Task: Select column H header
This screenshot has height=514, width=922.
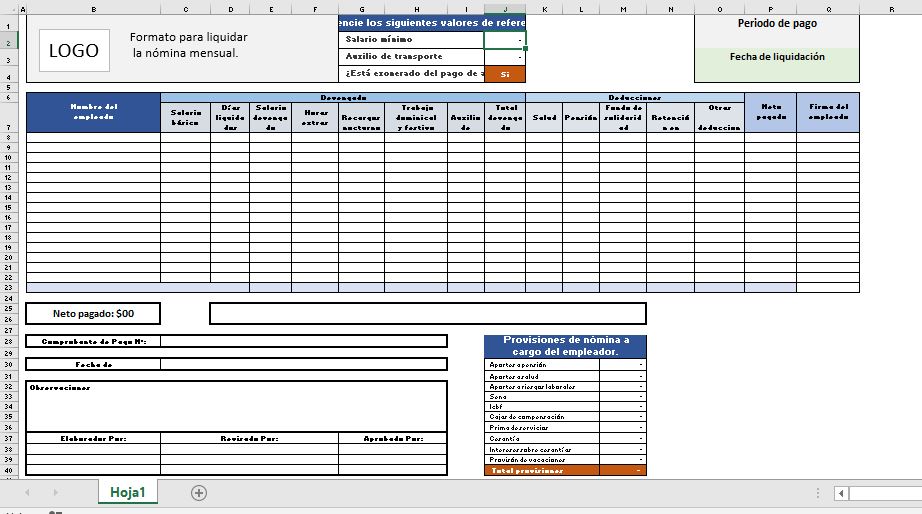Action: pos(416,9)
